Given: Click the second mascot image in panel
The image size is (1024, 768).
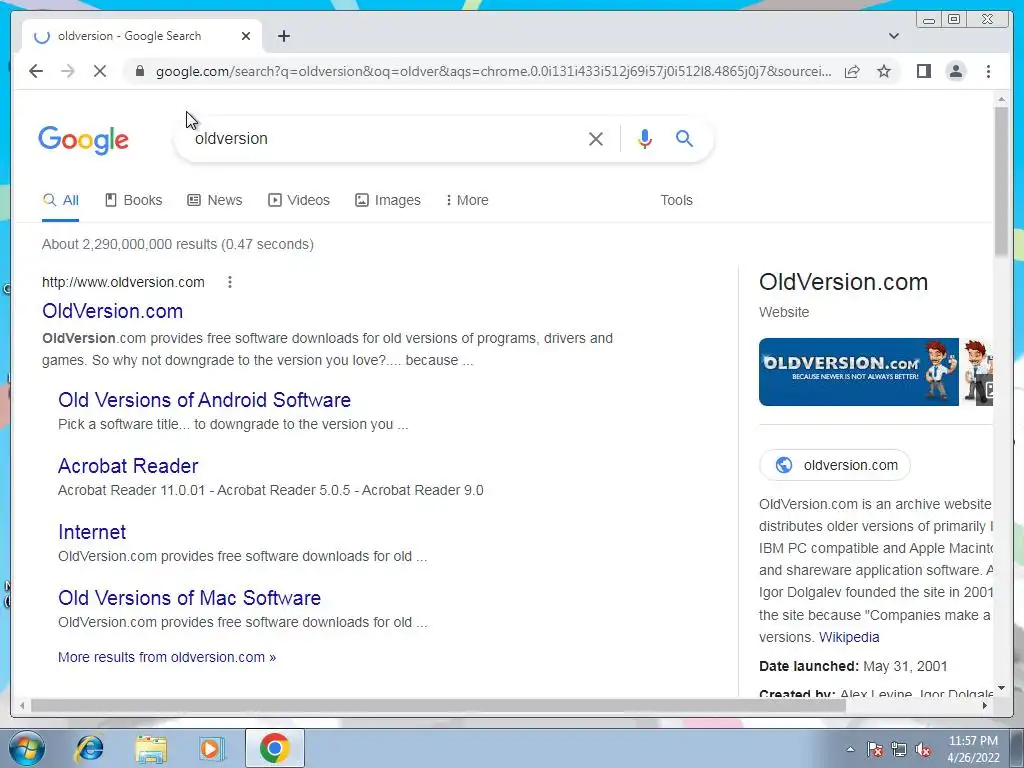Looking at the screenshot, I should pyautogui.click(x=978, y=372).
